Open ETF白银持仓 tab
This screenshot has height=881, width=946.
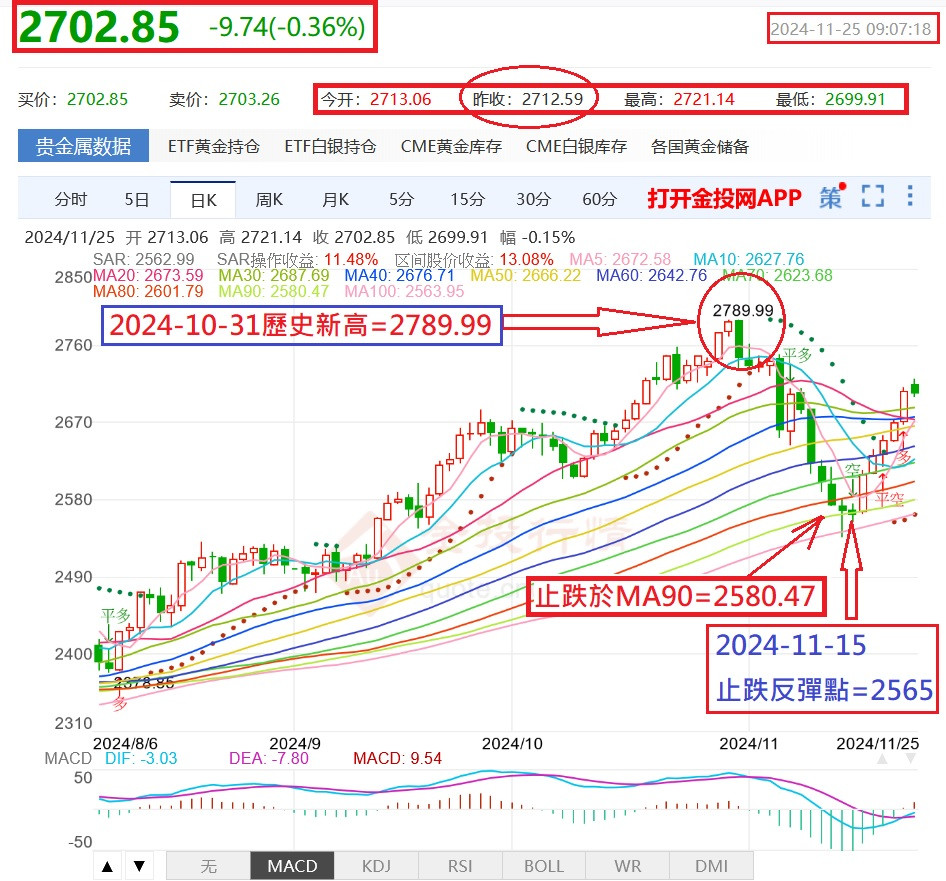pyautogui.click(x=330, y=146)
